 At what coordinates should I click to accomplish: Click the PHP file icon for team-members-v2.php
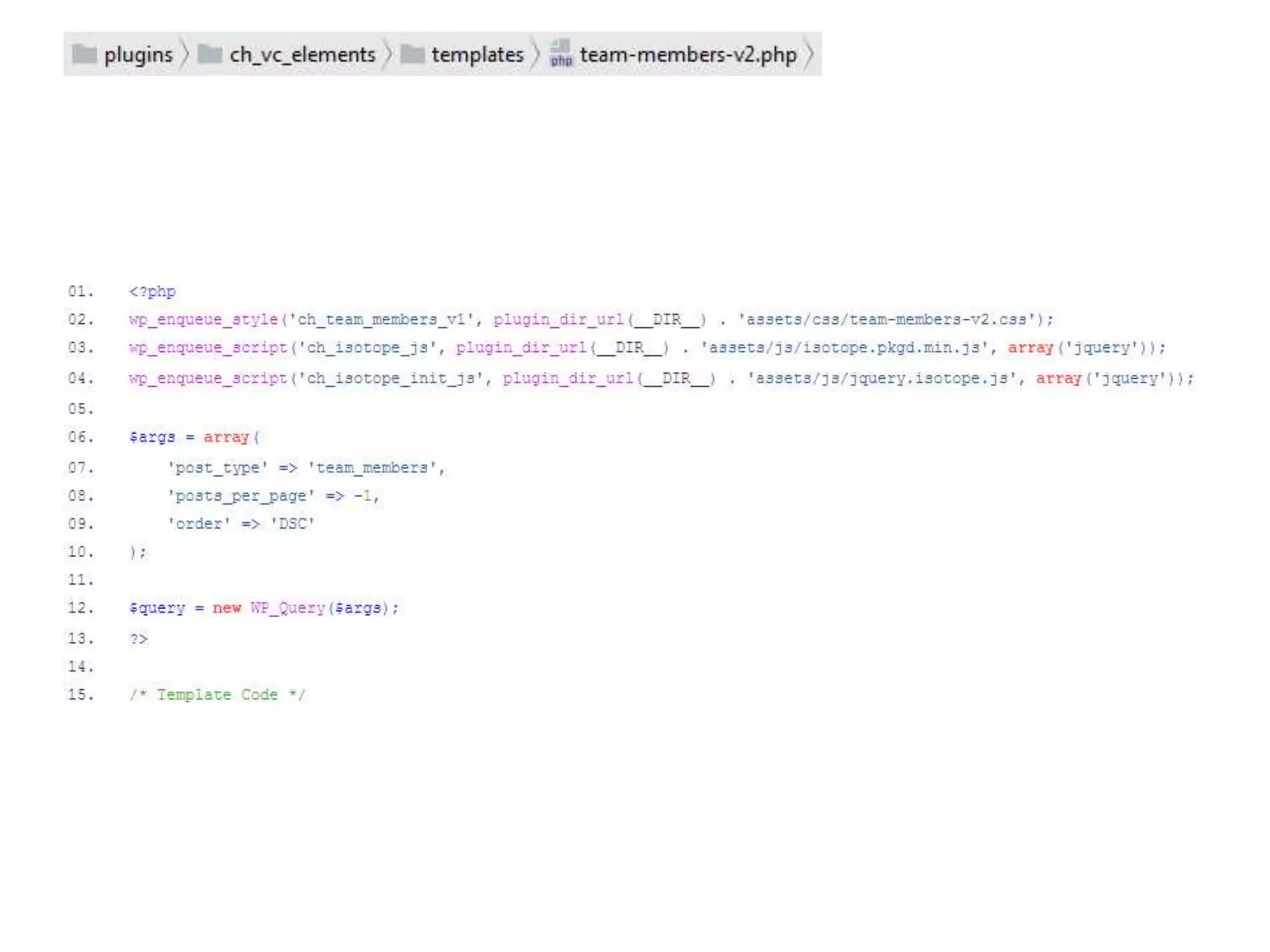pyautogui.click(x=561, y=53)
